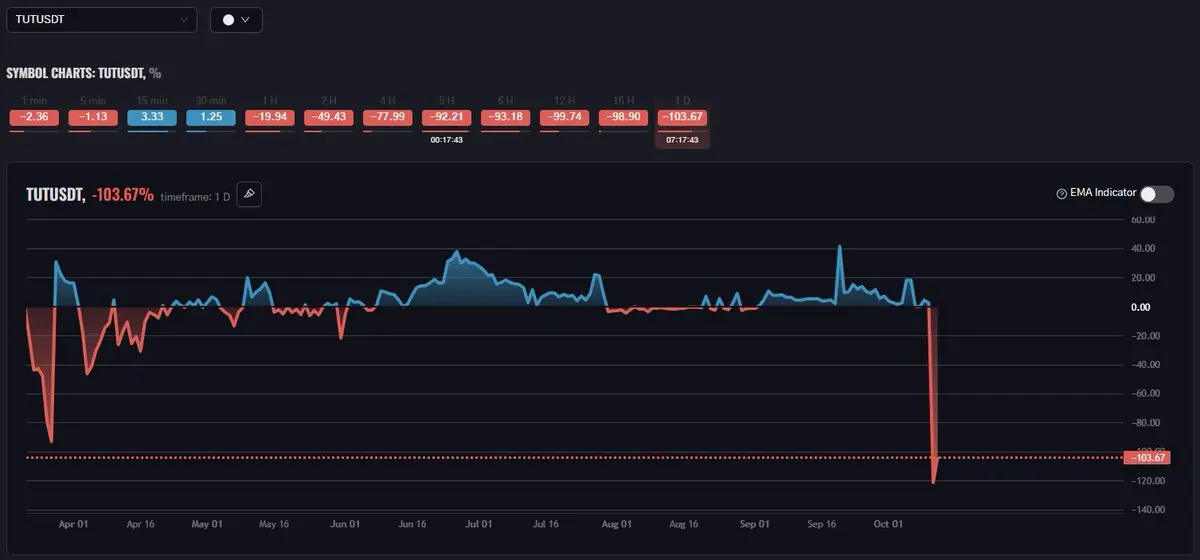The height and width of the screenshot is (560, 1200).
Task: Open the 16 H timeframe showing -98.90
Action: point(623,117)
